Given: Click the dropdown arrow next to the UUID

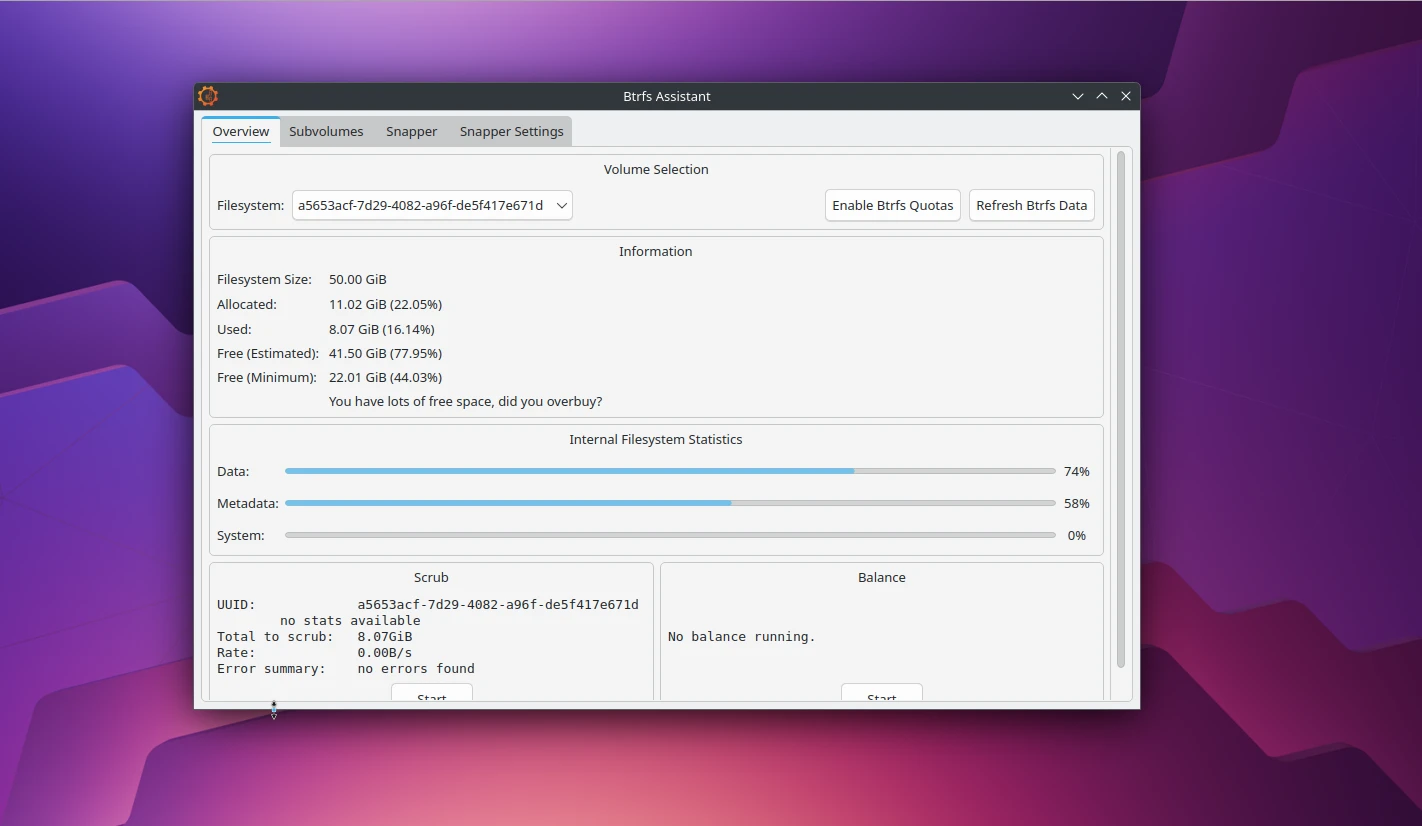Looking at the screenshot, I should click(562, 205).
